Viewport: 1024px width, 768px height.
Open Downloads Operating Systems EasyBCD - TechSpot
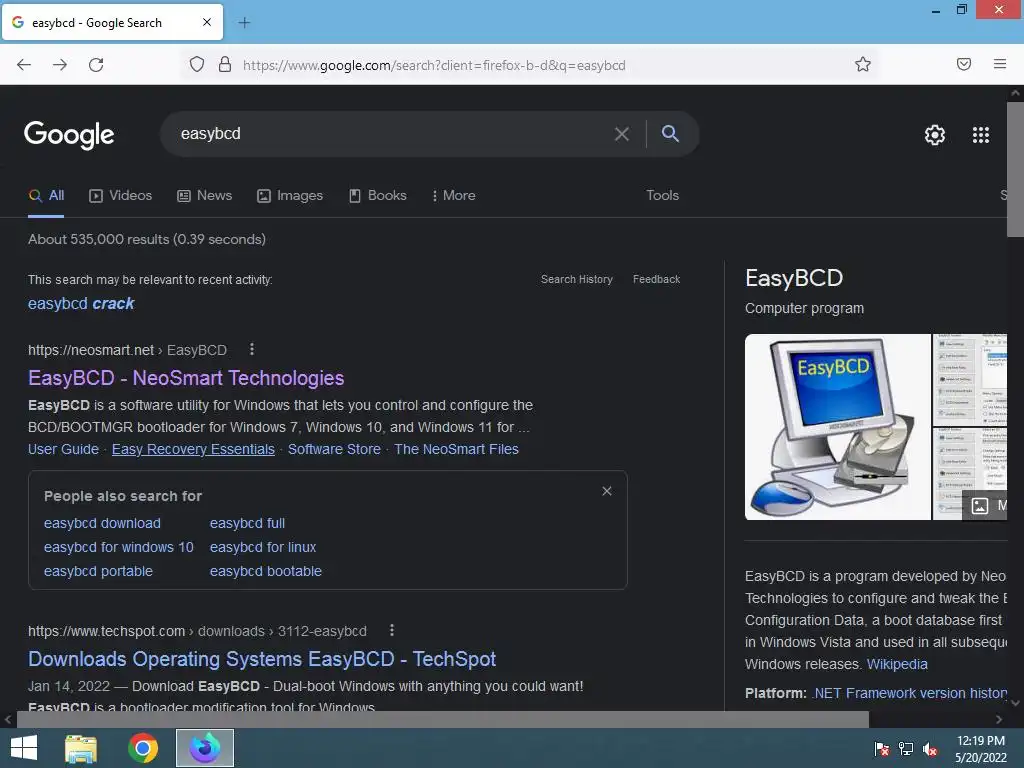(262, 659)
